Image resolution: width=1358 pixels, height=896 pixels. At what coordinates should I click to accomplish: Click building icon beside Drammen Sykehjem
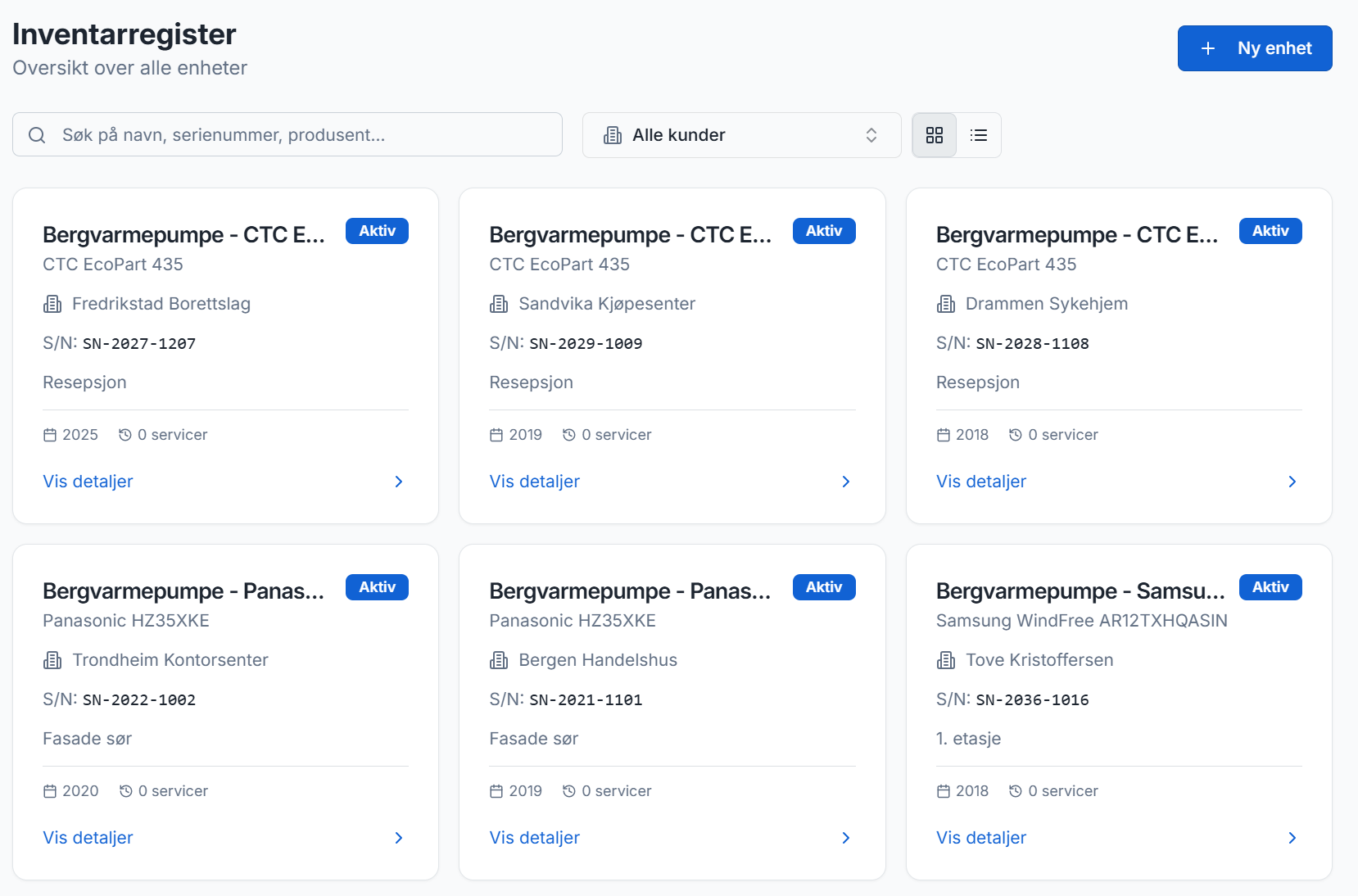946,305
